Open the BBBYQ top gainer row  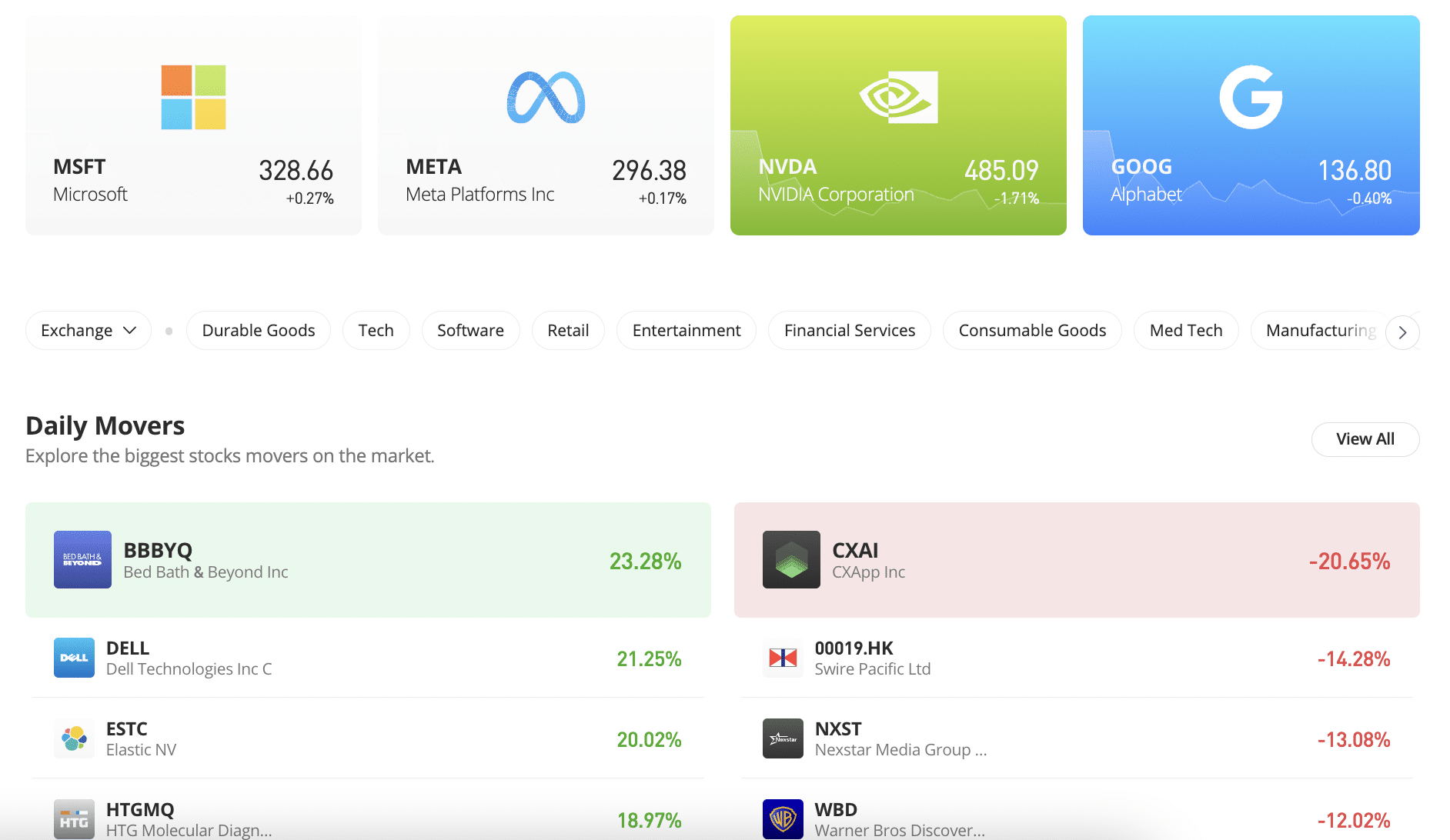click(x=368, y=560)
